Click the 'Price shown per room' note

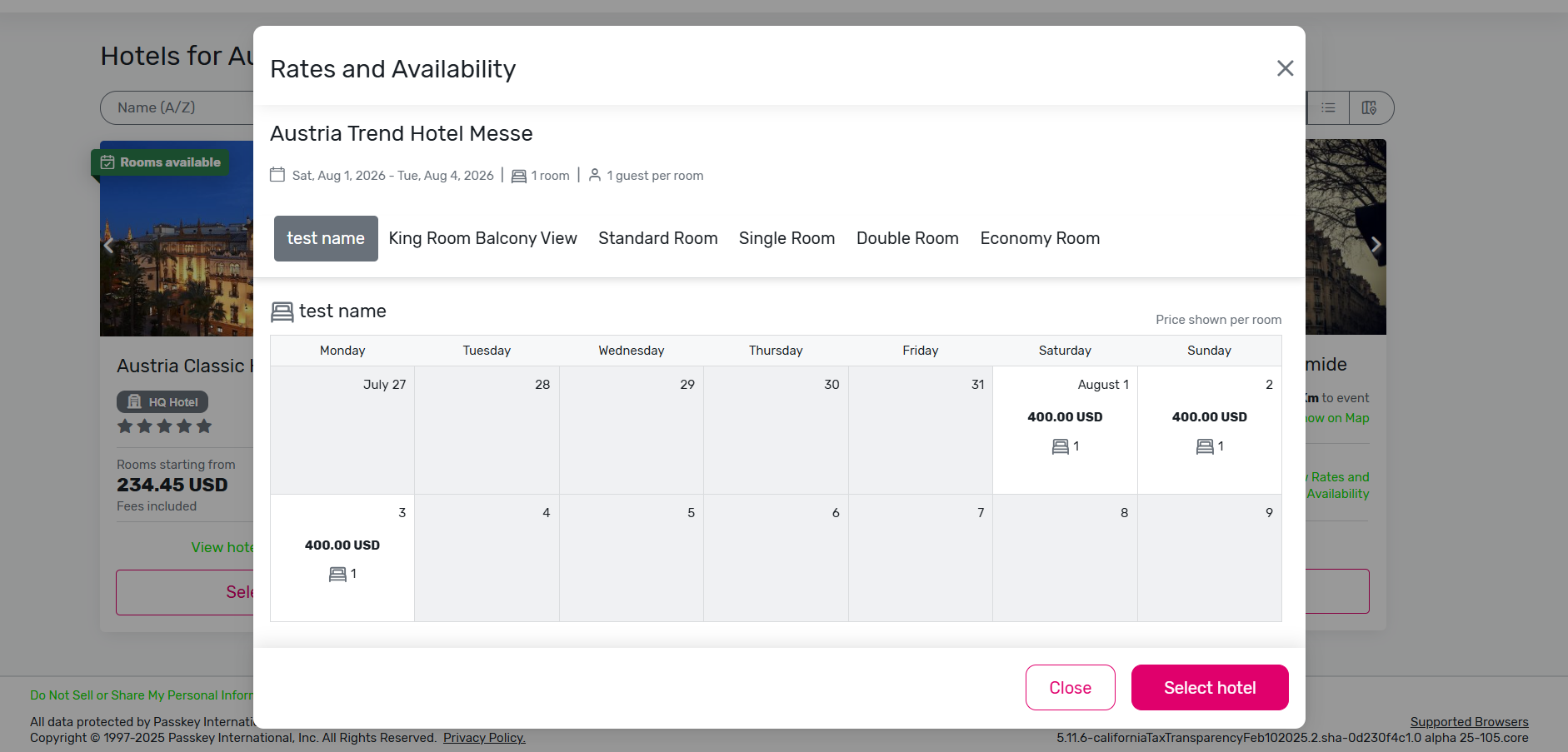(1218, 320)
